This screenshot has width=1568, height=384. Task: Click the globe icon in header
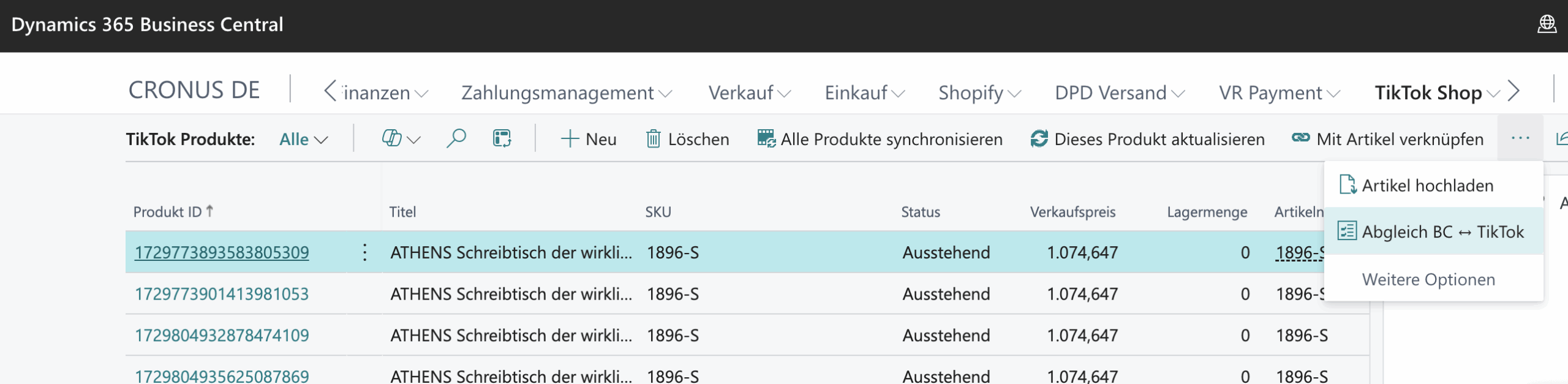(x=1547, y=24)
